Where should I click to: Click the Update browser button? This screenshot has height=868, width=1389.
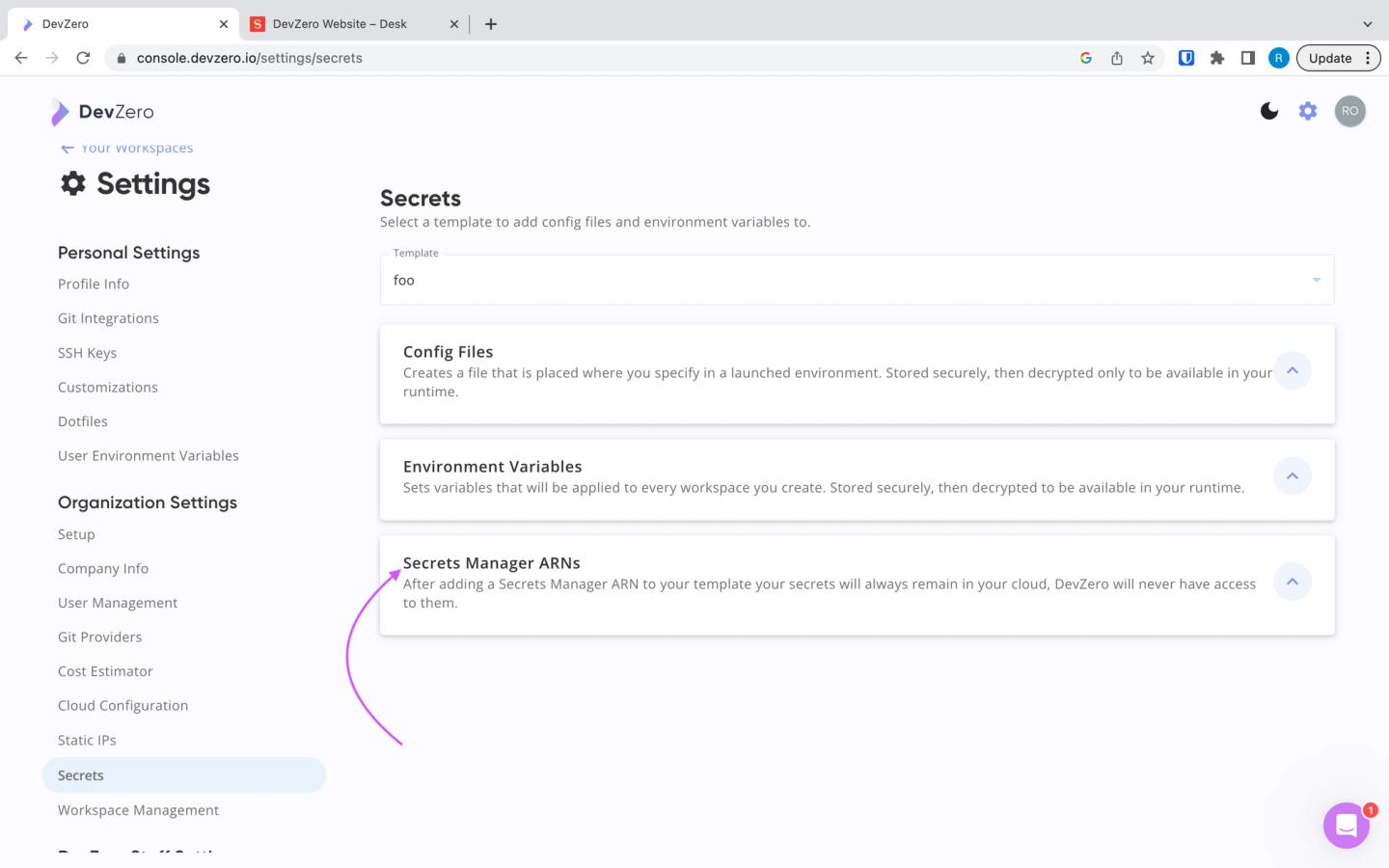click(x=1339, y=58)
